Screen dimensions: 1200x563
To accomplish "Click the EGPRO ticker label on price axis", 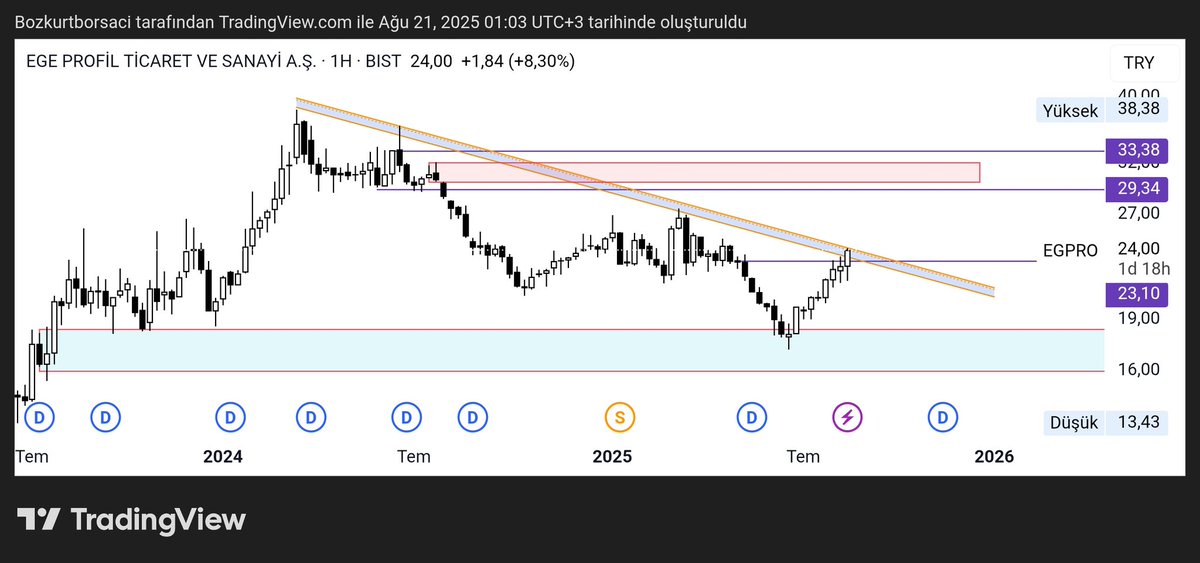I will click(1069, 250).
